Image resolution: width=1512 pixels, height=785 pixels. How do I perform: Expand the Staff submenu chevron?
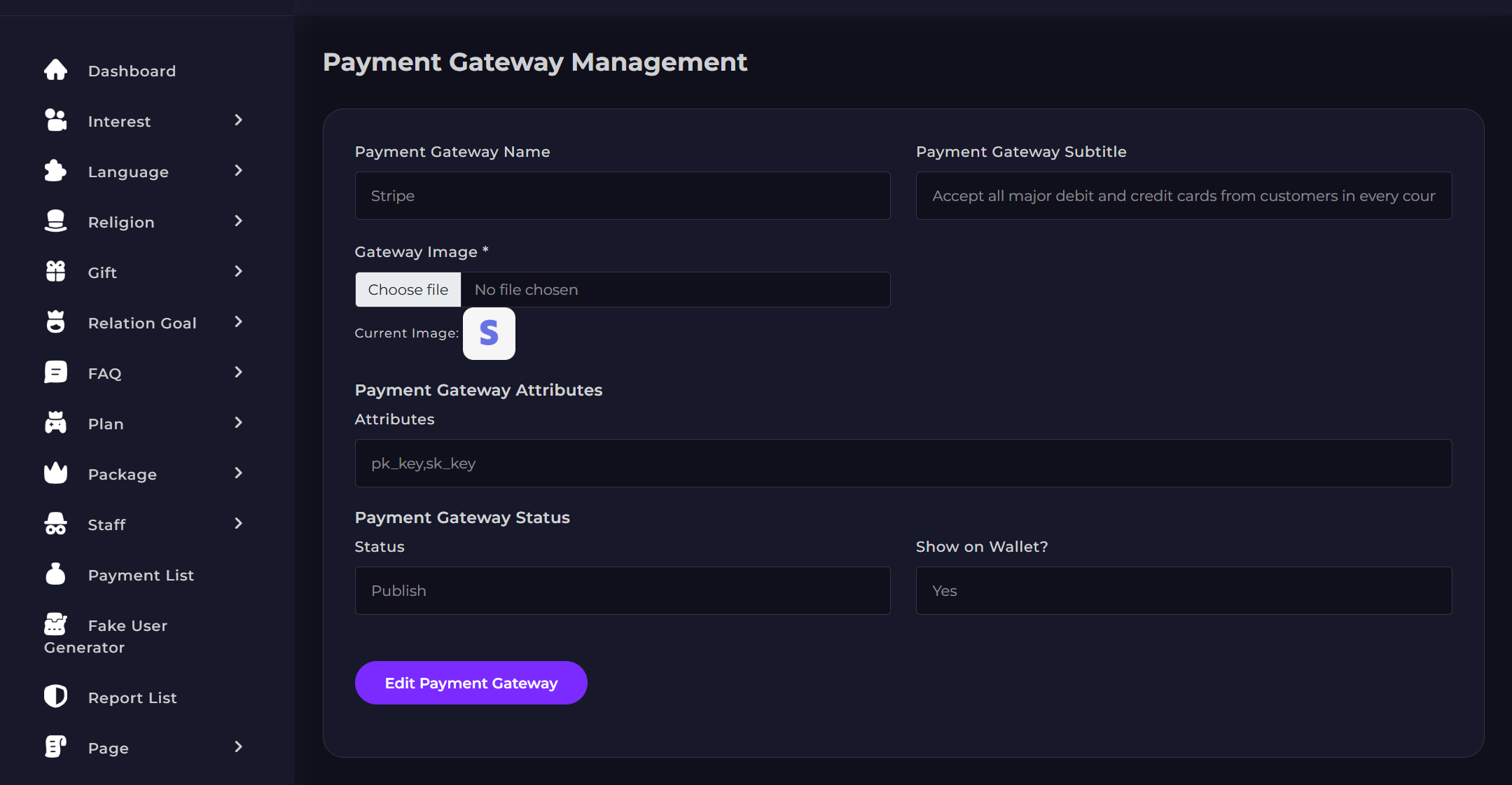[x=238, y=524]
